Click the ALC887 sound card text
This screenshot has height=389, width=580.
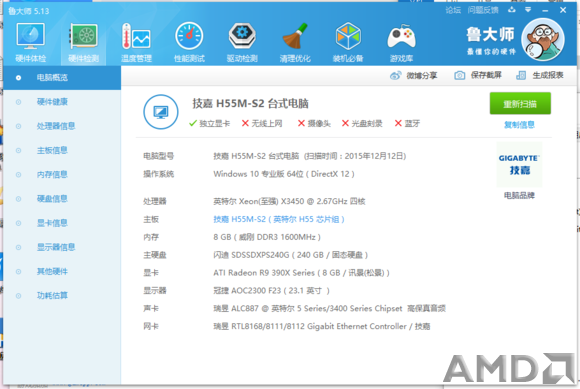[x=330, y=308]
